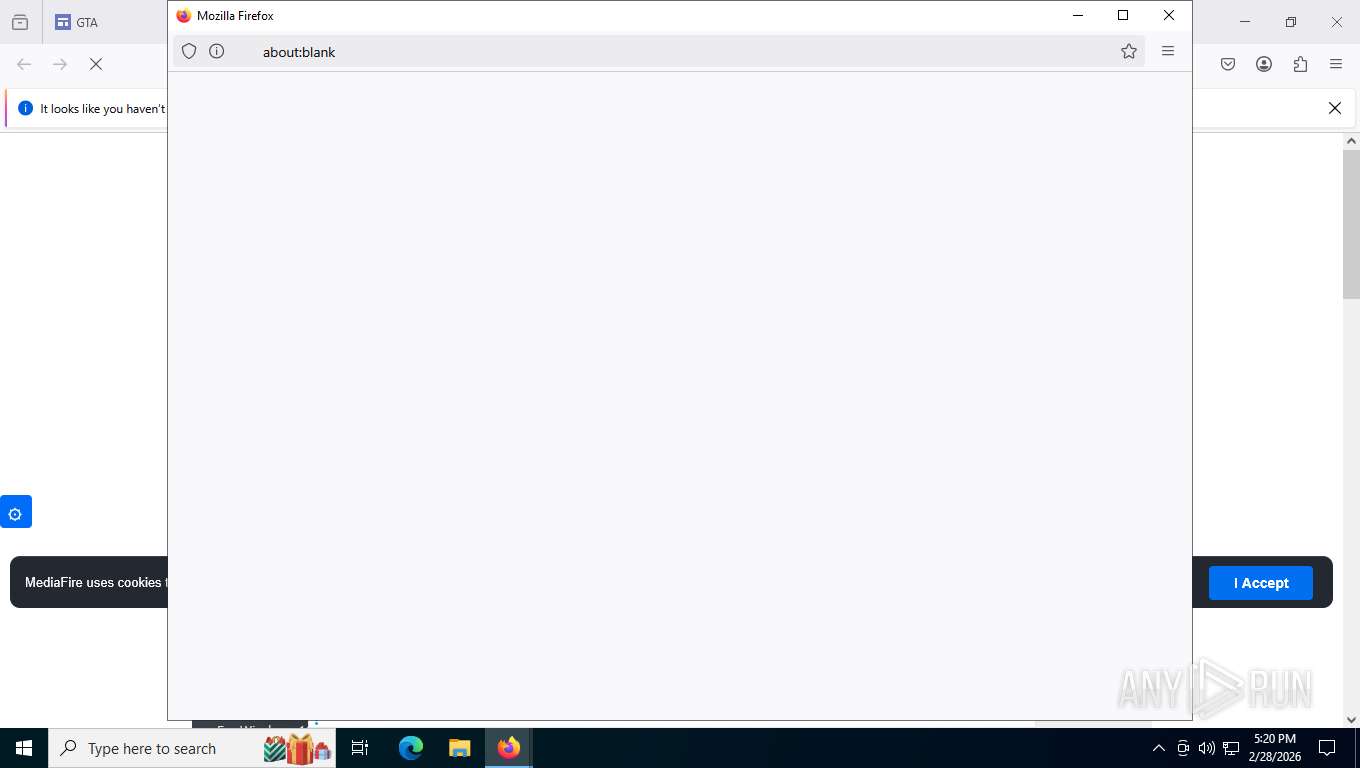Open File Explorer from the taskbar

pos(459,748)
